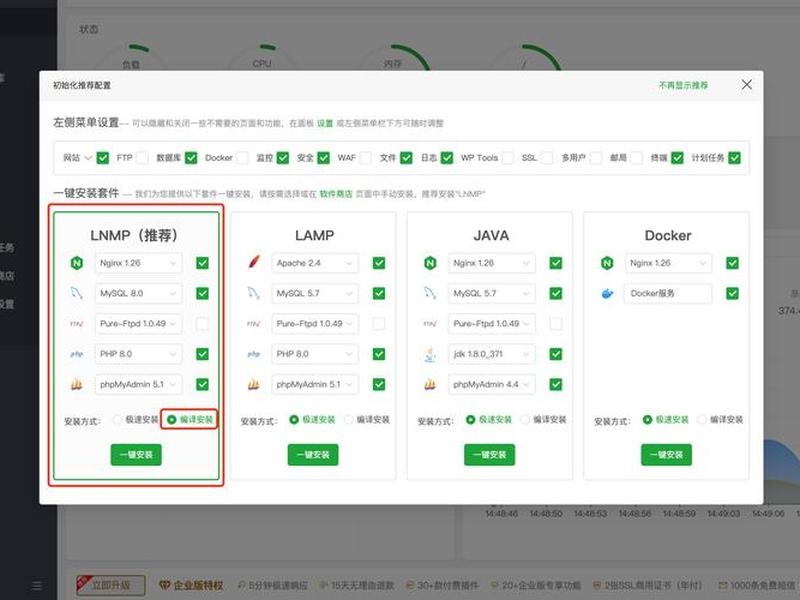
Task: Click the 内存 memory gauge behind dialog
Action: click(x=393, y=58)
